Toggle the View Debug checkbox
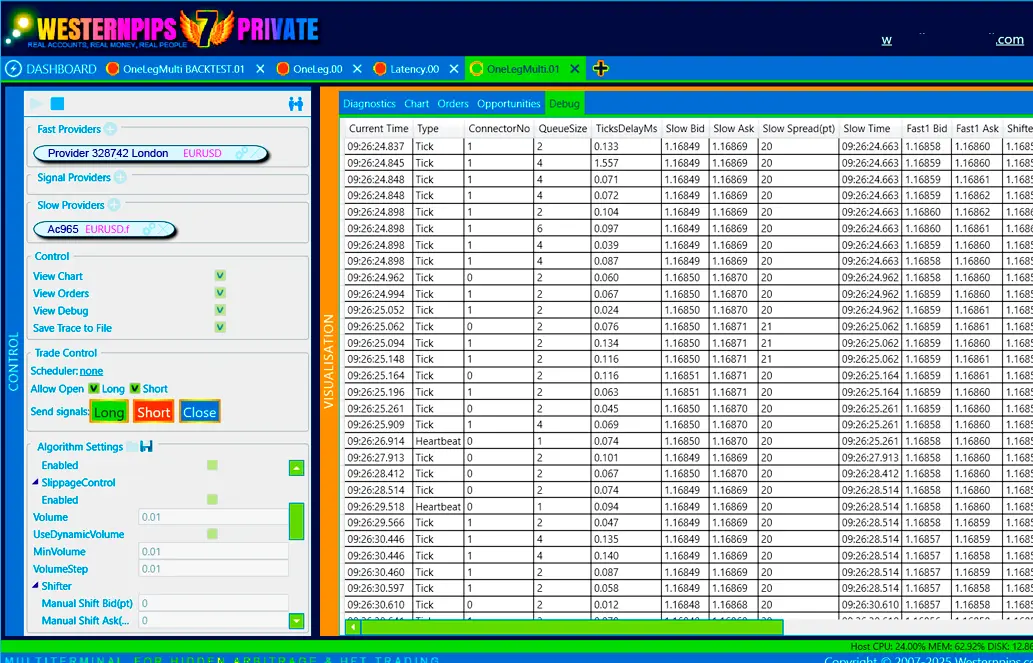The width and height of the screenshot is (1033, 663). (220, 310)
